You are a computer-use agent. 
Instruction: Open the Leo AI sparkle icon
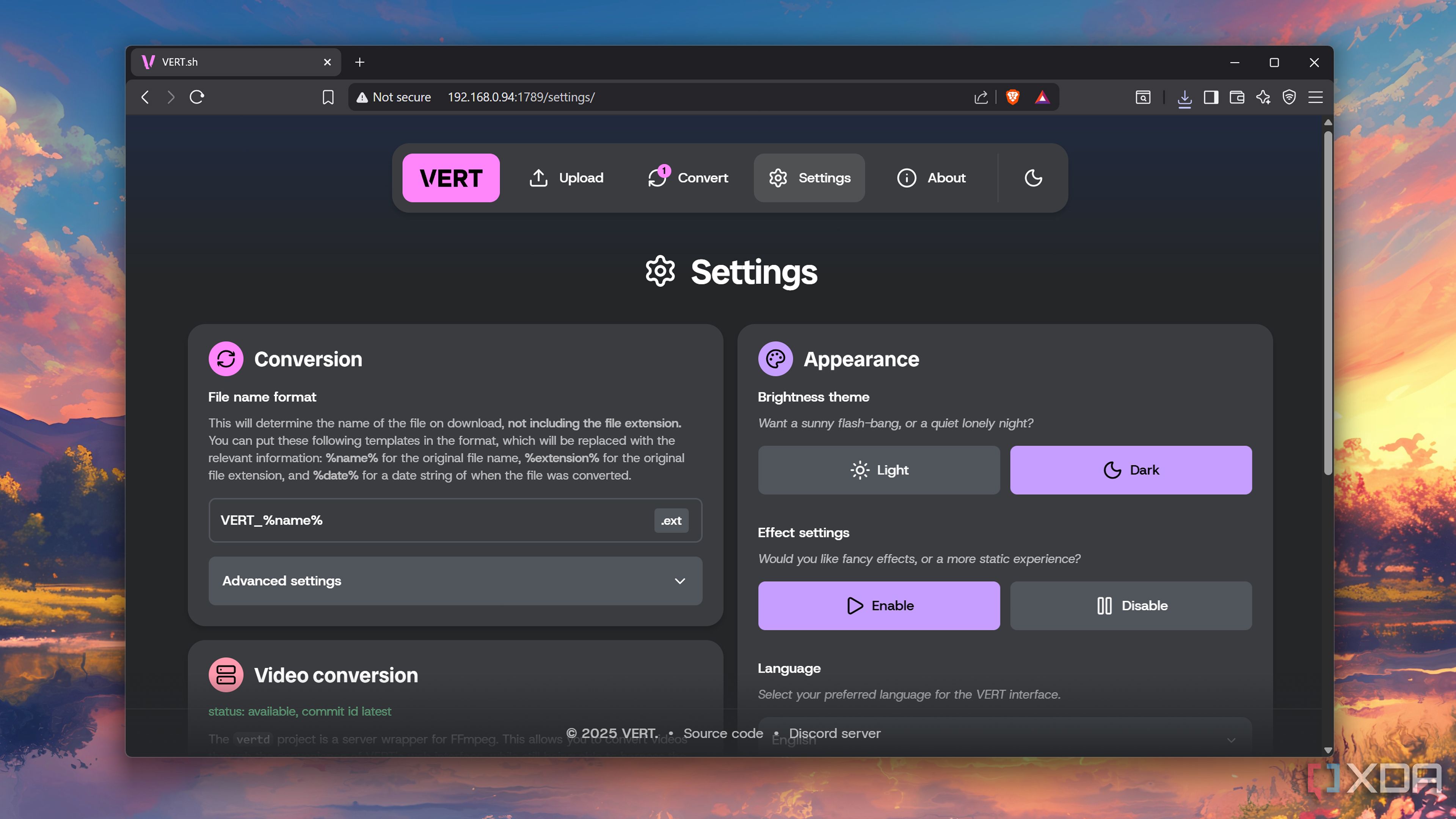[x=1263, y=97]
